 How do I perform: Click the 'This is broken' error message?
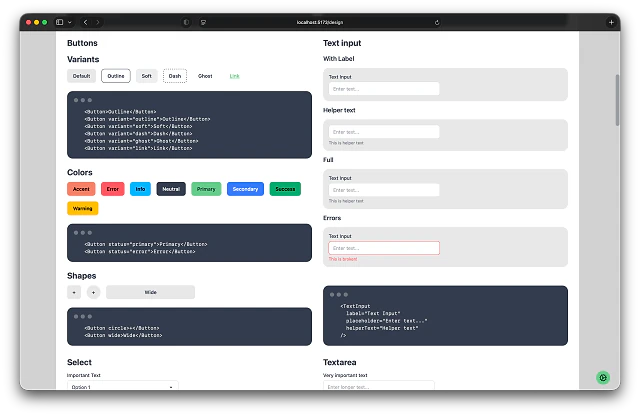pos(343,259)
